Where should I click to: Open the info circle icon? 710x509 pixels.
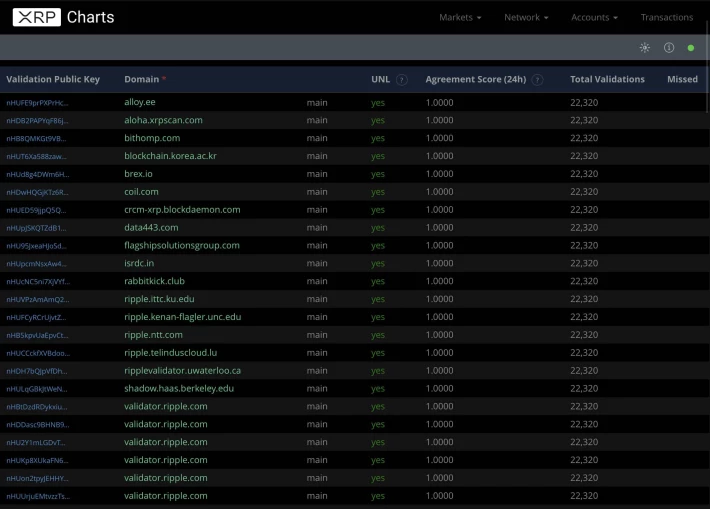669,48
